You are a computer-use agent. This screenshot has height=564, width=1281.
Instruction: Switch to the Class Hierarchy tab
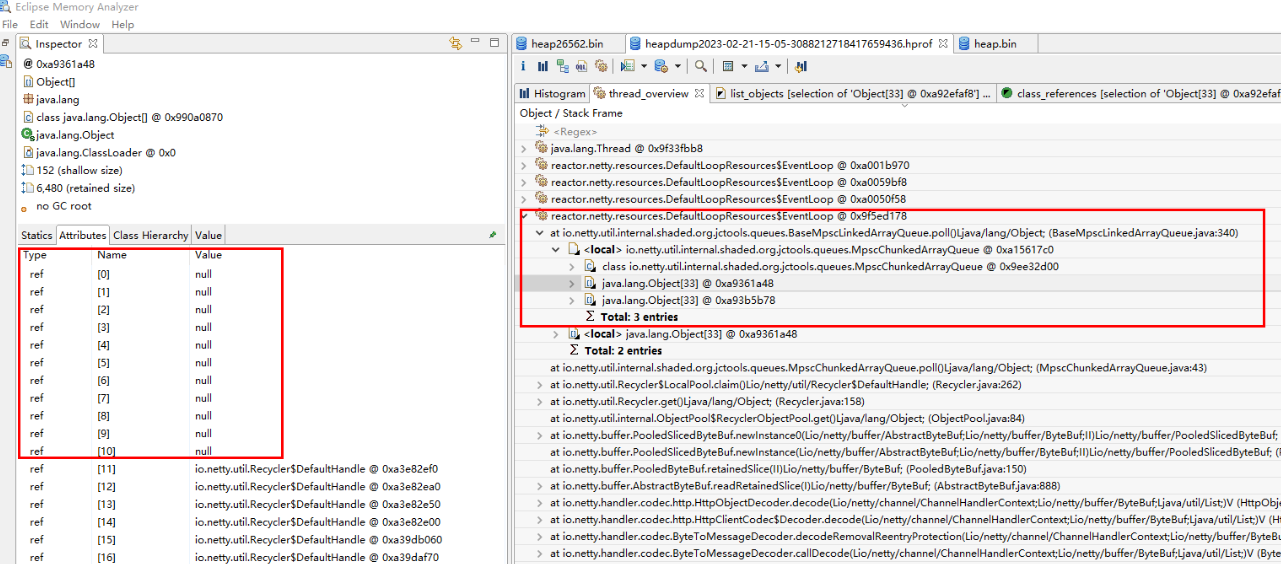point(150,235)
